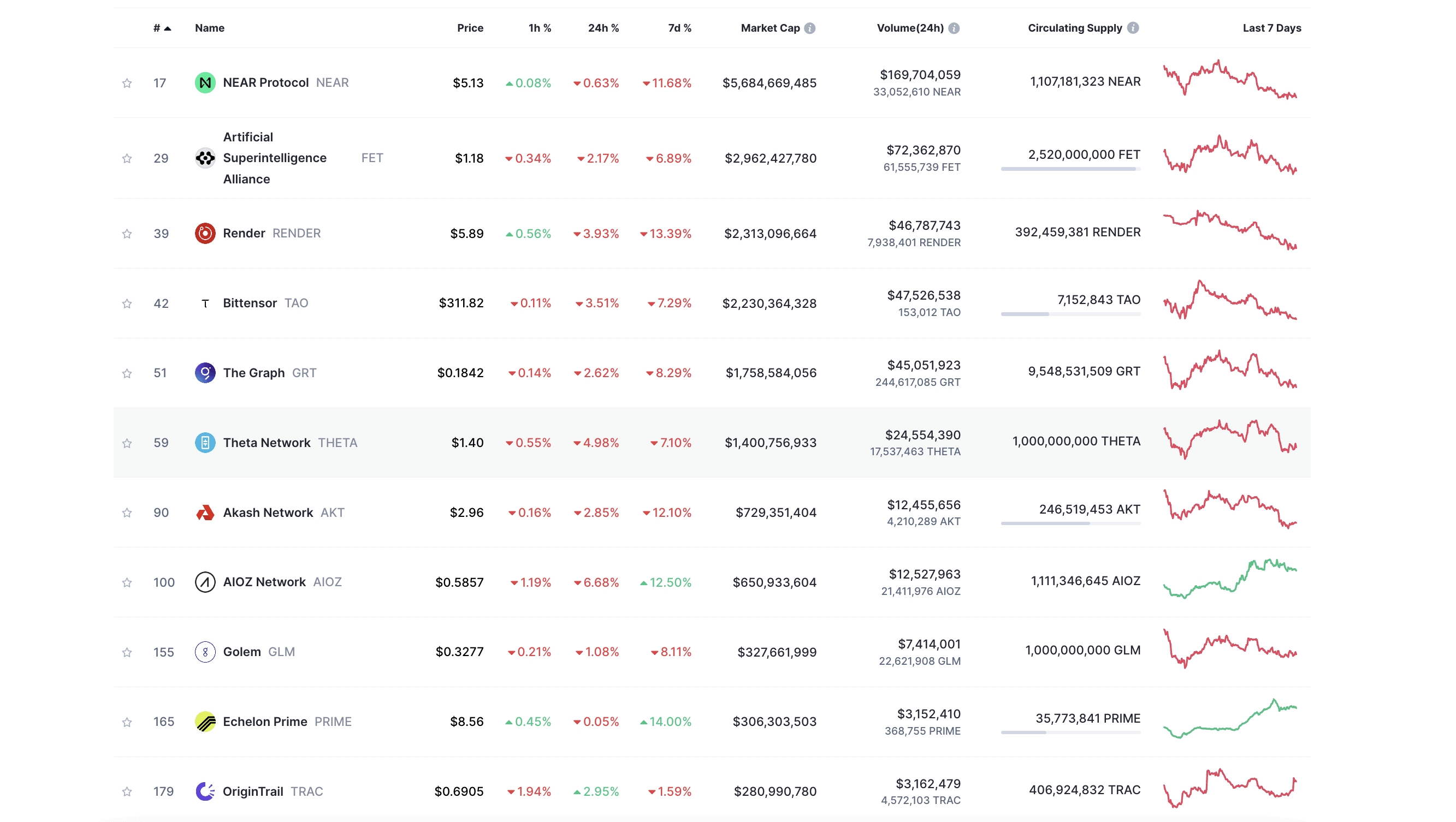Image resolution: width=1456 pixels, height=822 pixels.
Task: Click the Render red logo icon
Action: (x=205, y=233)
